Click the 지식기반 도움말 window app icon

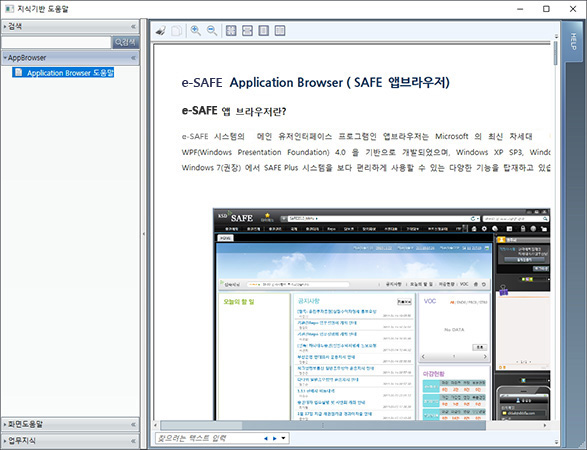(9, 9)
